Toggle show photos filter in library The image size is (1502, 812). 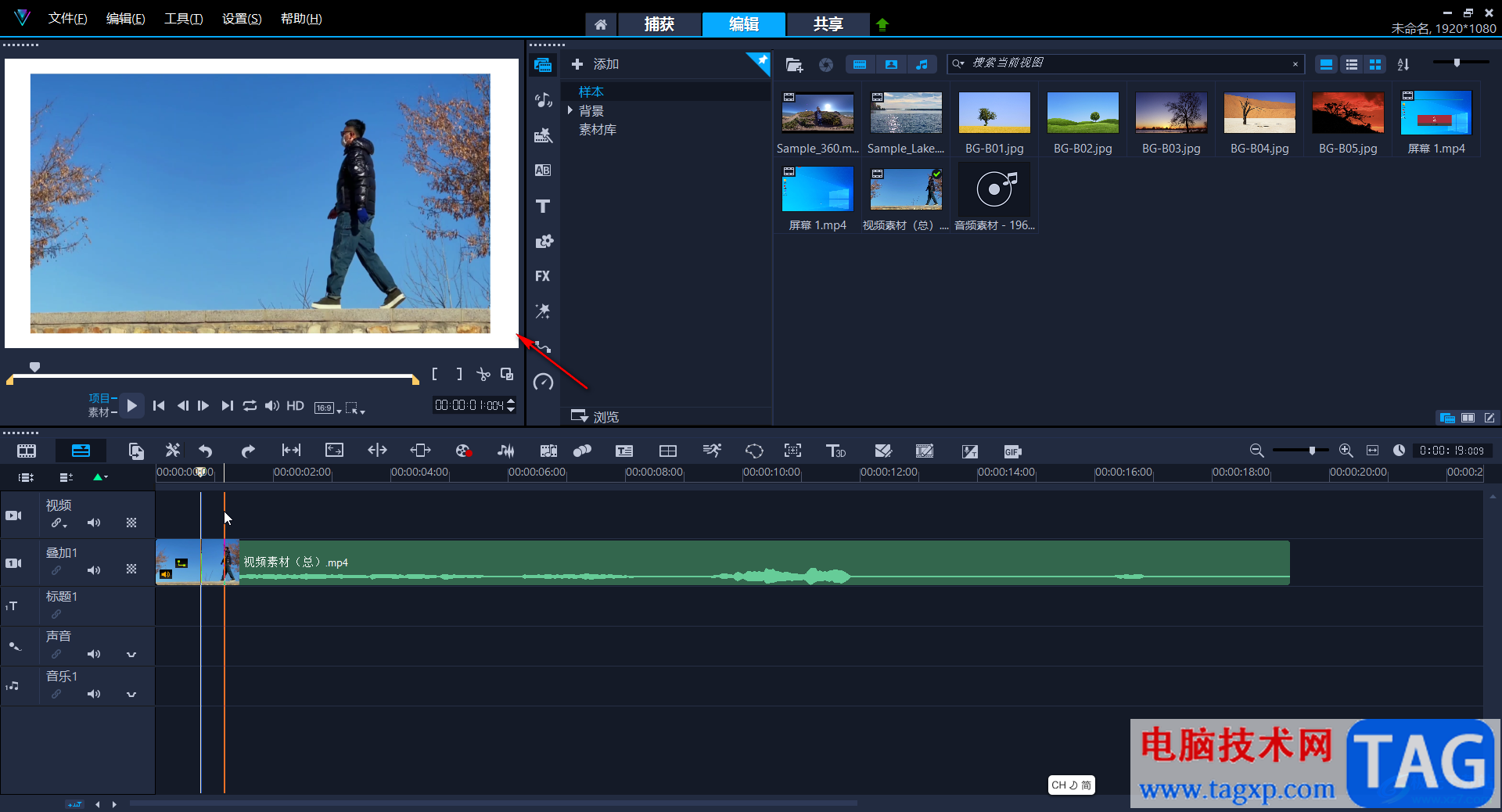click(891, 64)
